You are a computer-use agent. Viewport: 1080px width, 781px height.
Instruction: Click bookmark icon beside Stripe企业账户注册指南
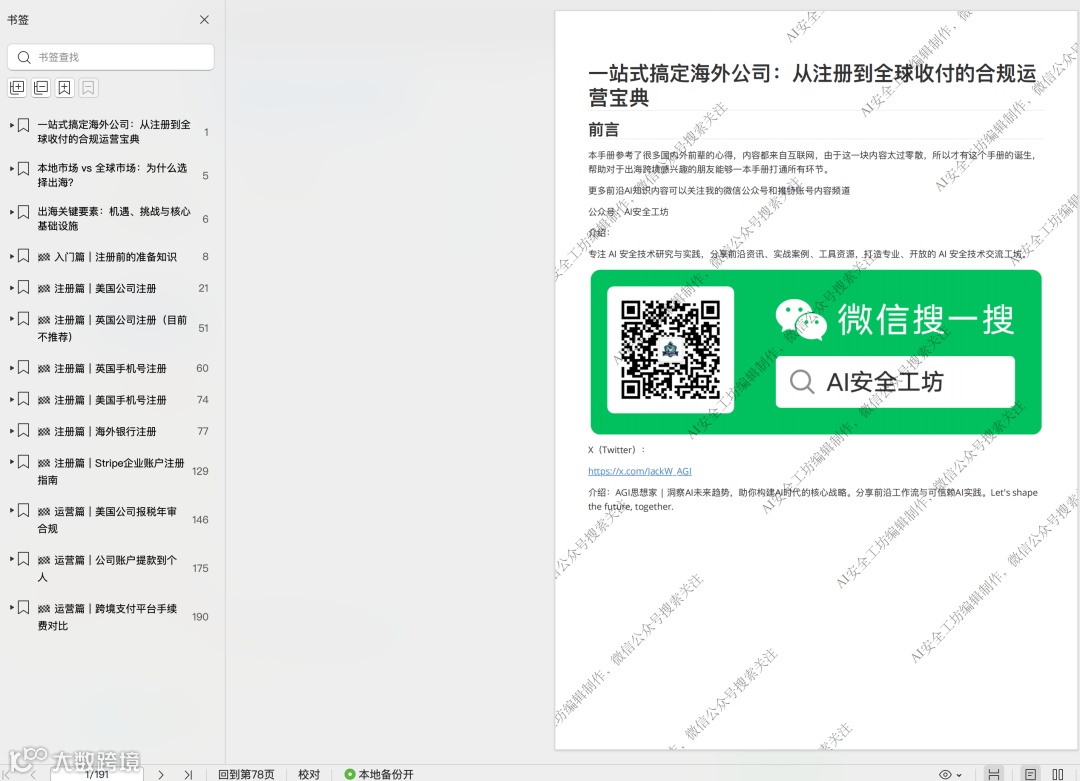(23, 462)
